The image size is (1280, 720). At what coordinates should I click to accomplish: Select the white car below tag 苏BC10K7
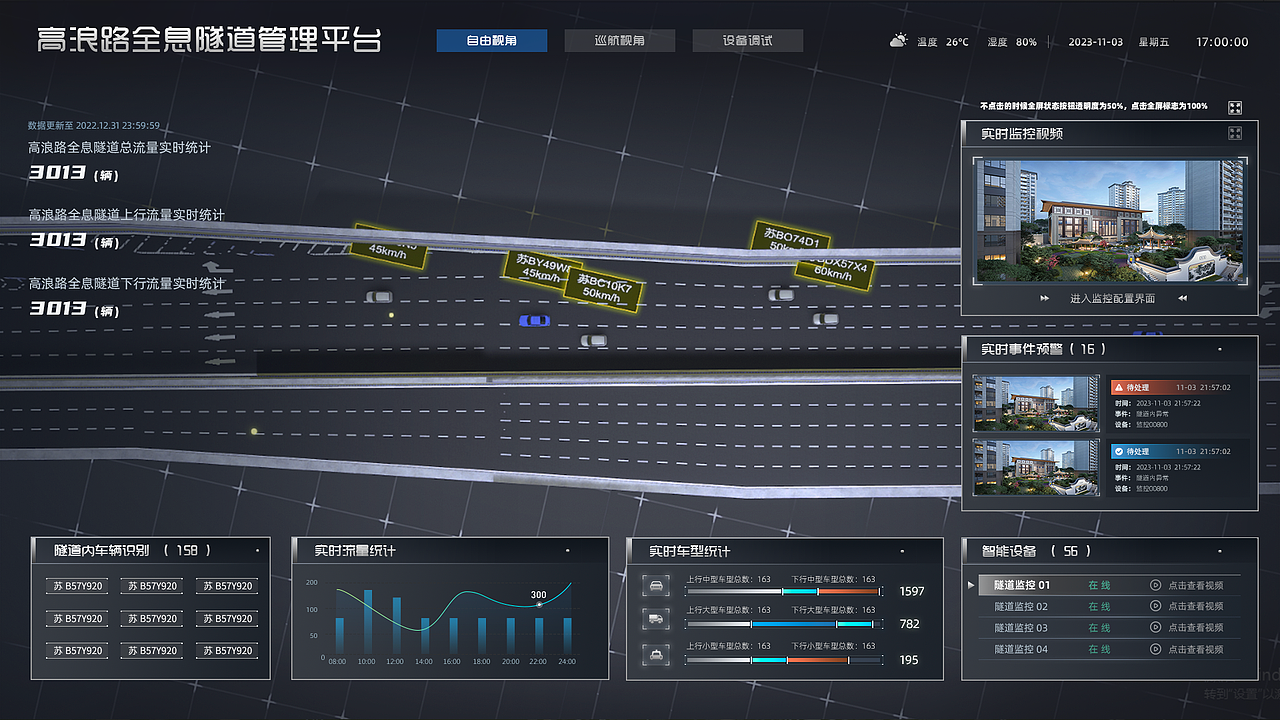(x=594, y=341)
